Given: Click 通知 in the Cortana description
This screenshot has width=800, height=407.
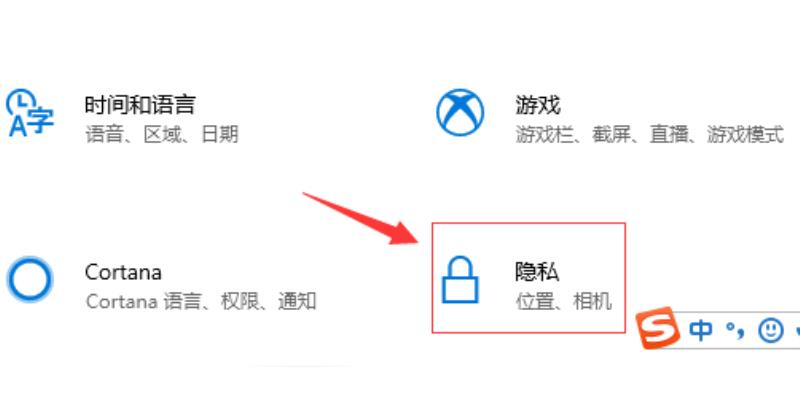Looking at the screenshot, I should 297,301.
